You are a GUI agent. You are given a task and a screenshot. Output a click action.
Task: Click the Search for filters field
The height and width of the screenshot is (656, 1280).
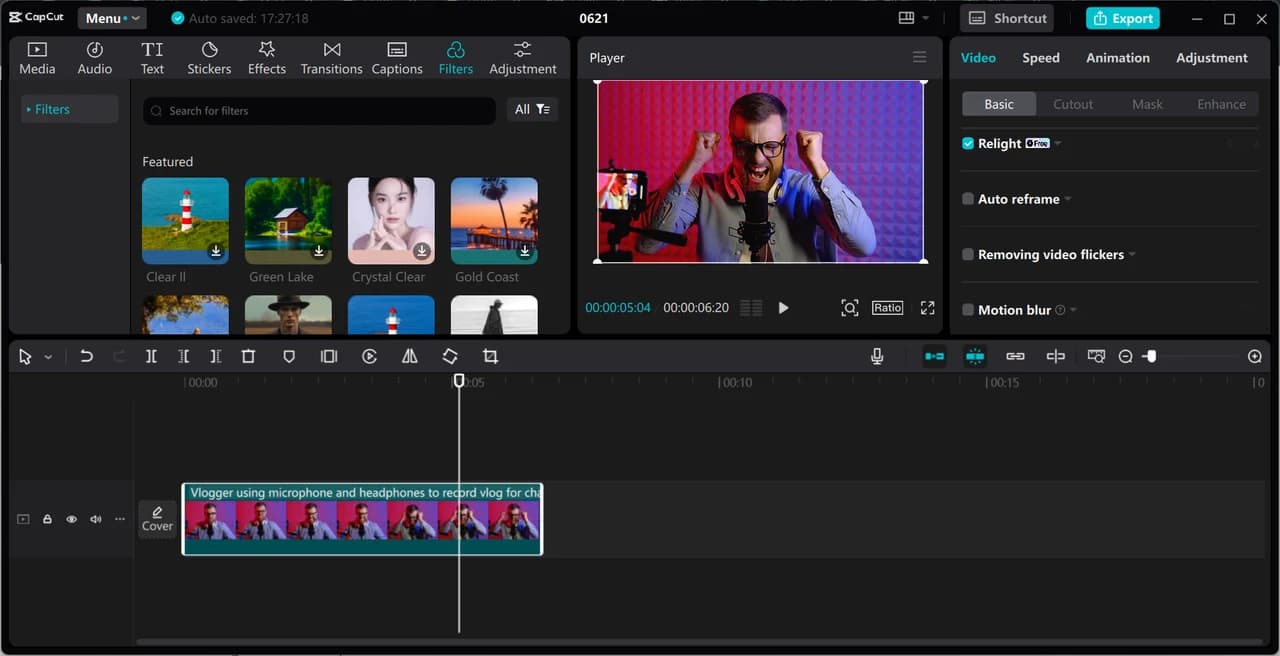click(x=319, y=111)
